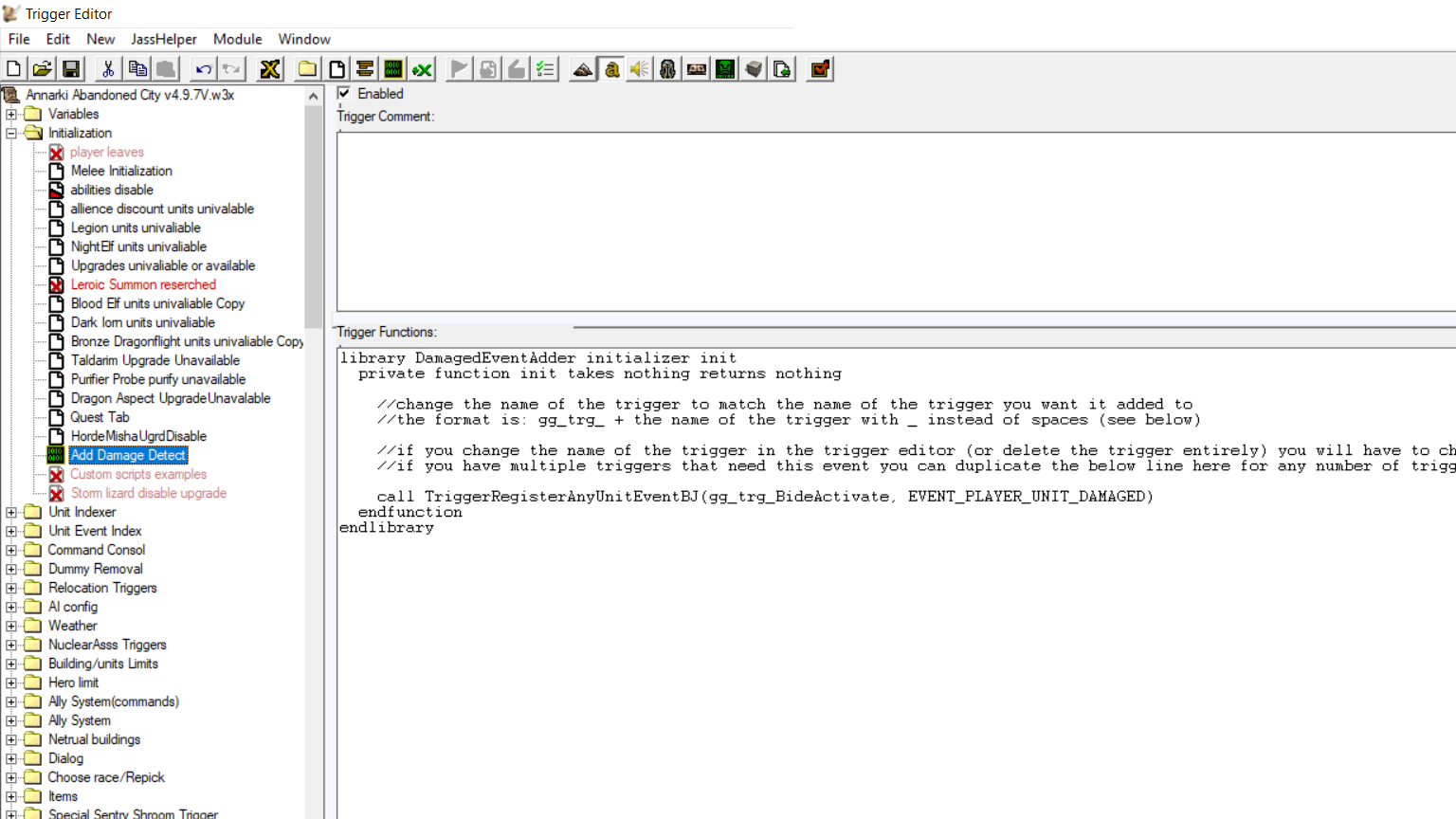1456x819 pixels.
Task: Select the map root 'Annarki Abandoned City v4.9.7V.w3x'
Action: pyautogui.click(x=130, y=95)
